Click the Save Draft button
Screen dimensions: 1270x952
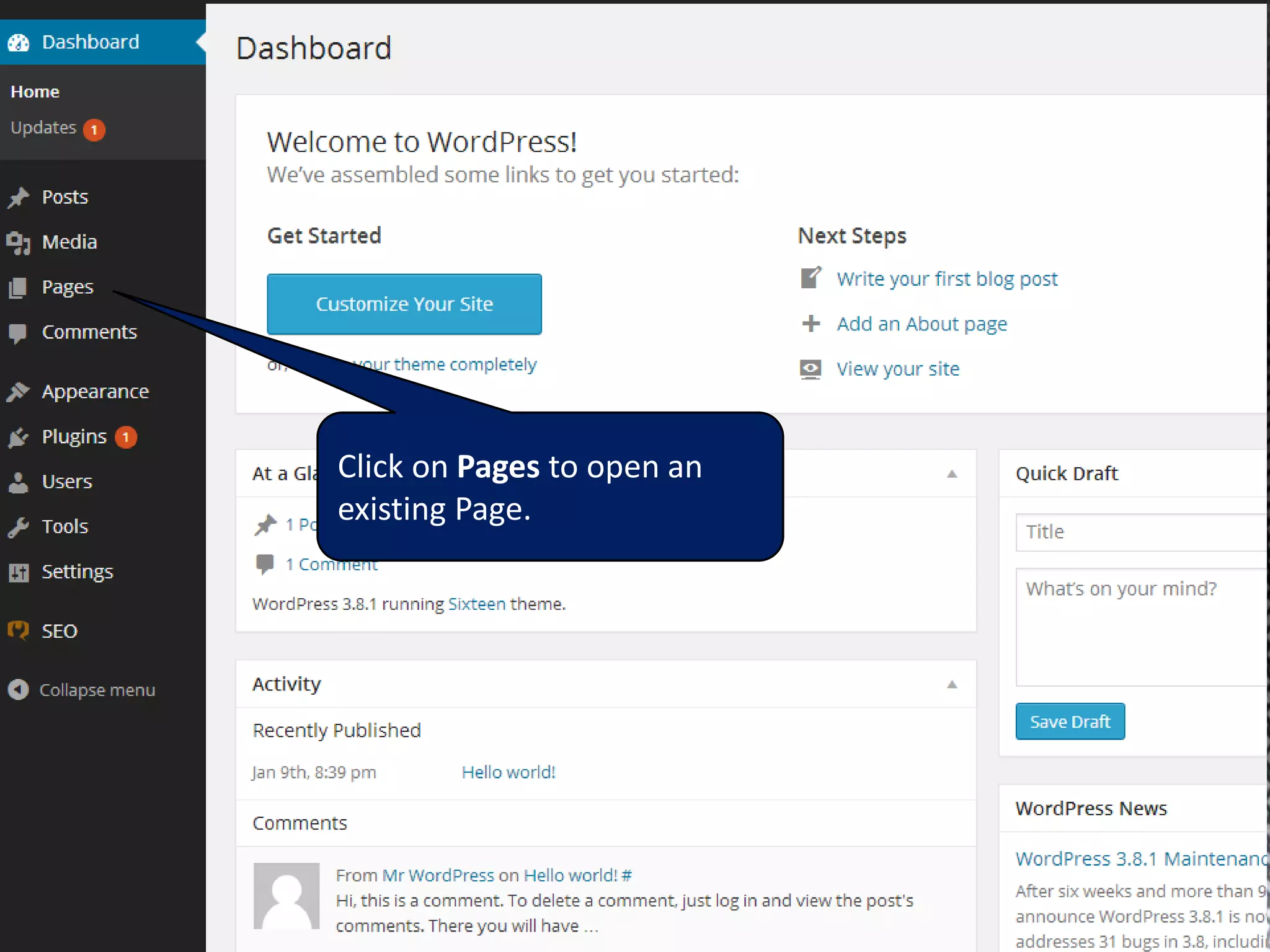pyautogui.click(x=1070, y=721)
